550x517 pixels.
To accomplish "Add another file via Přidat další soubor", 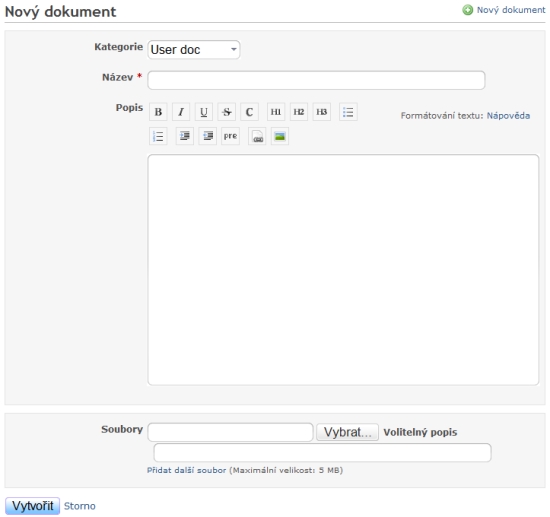I will tap(186, 470).
